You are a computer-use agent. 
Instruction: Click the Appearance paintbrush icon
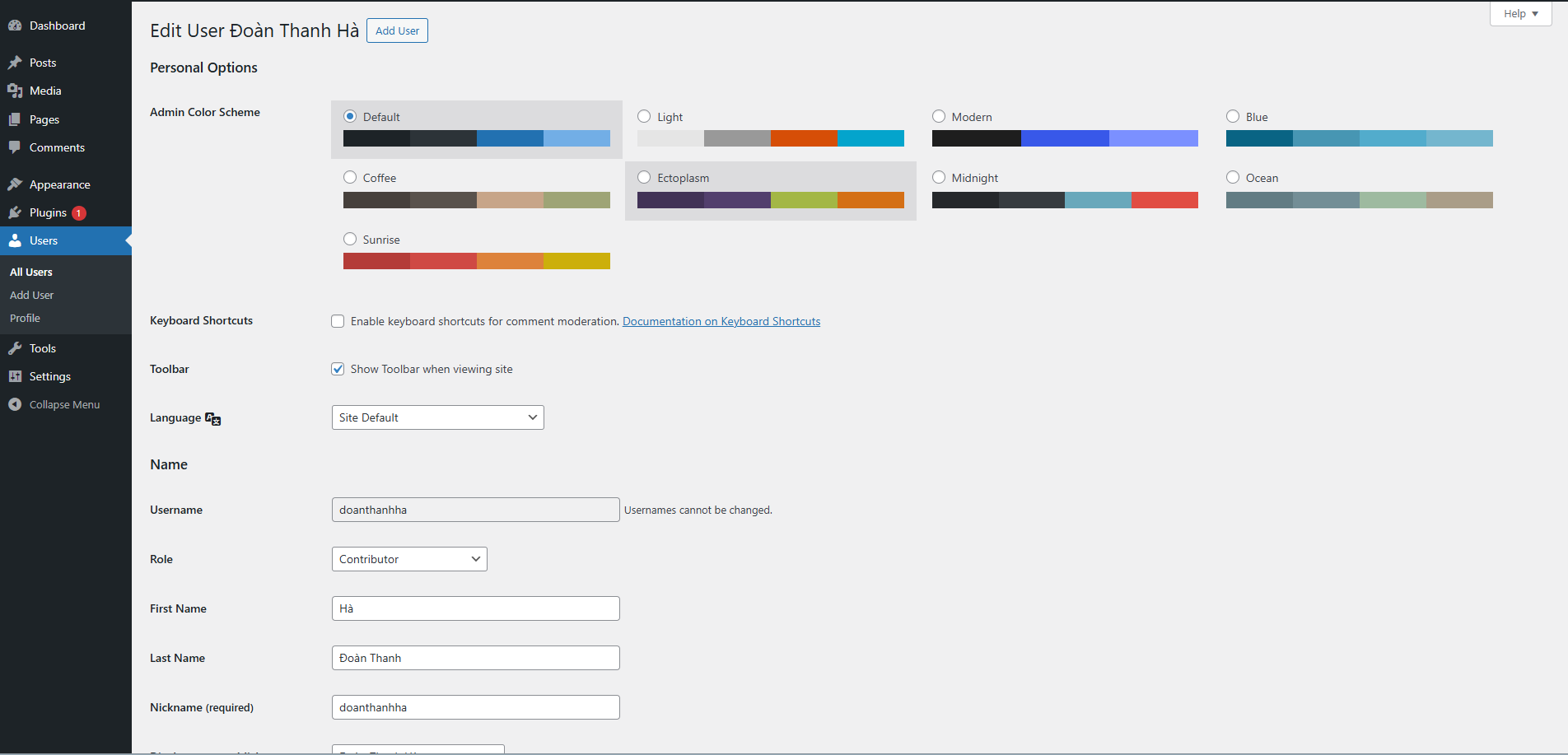(15, 184)
